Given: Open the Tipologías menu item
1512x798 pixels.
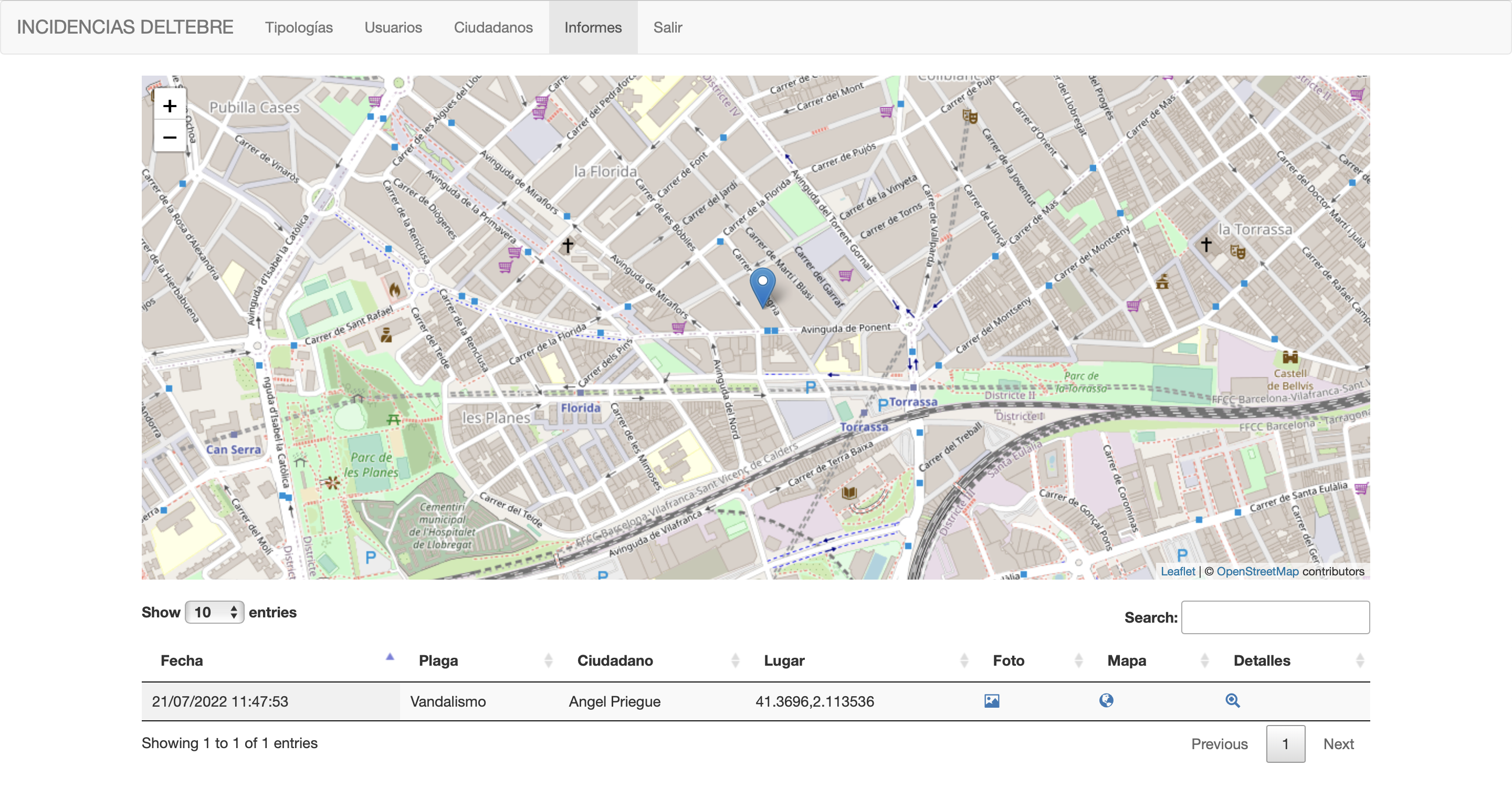Looking at the screenshot, I should [x=299, y=28].
